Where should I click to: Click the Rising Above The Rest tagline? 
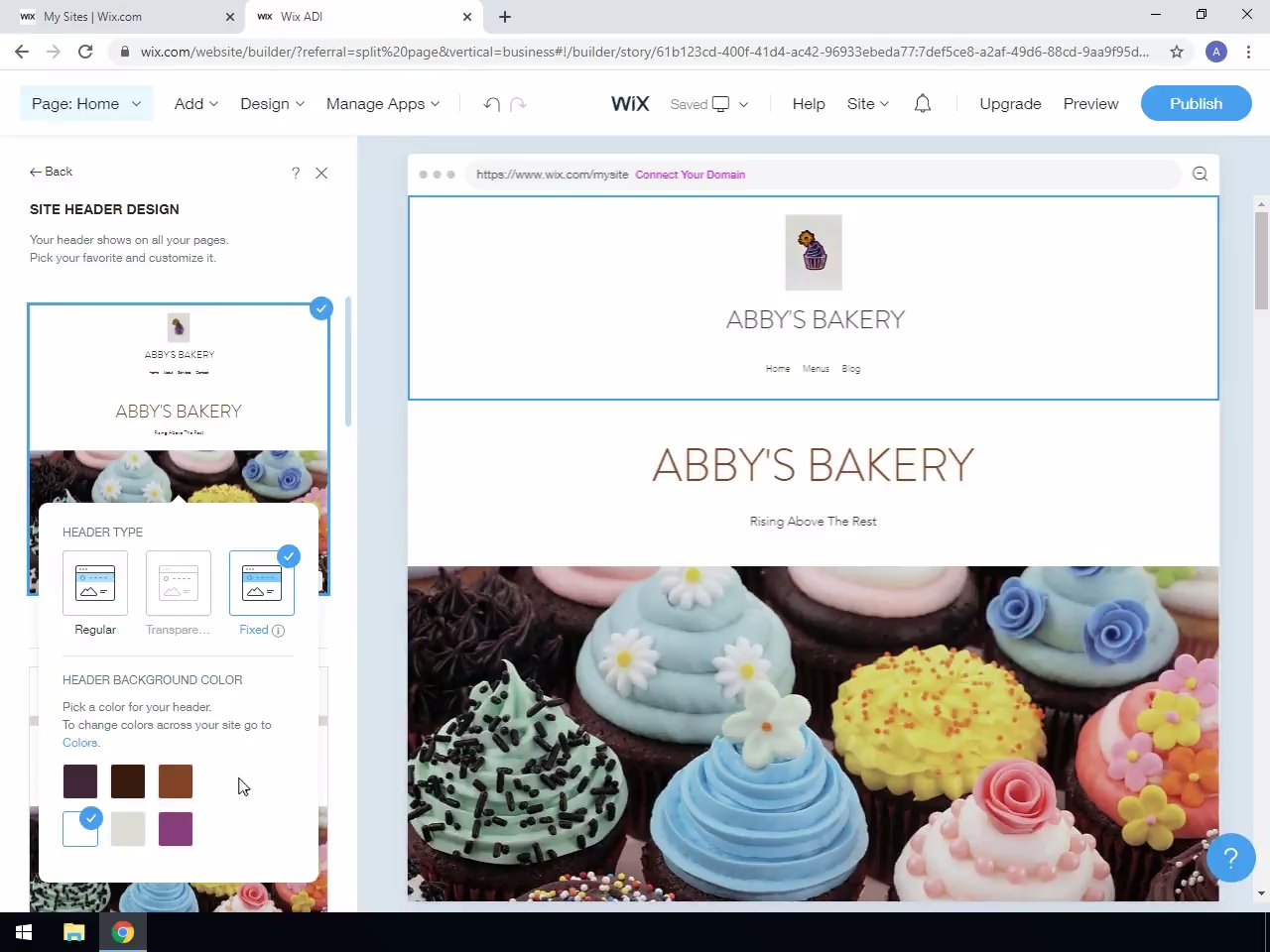[x=814, y=522]
